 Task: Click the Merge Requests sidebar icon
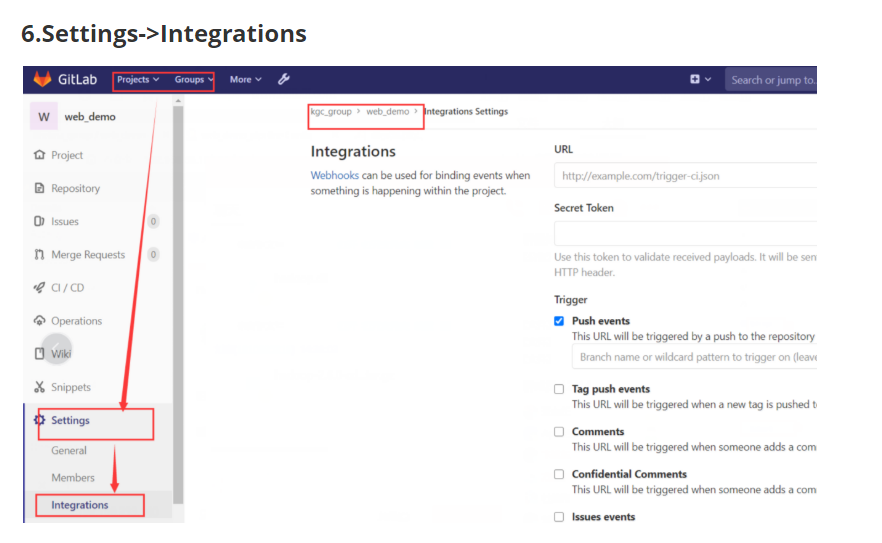click(x=40, y=255)
